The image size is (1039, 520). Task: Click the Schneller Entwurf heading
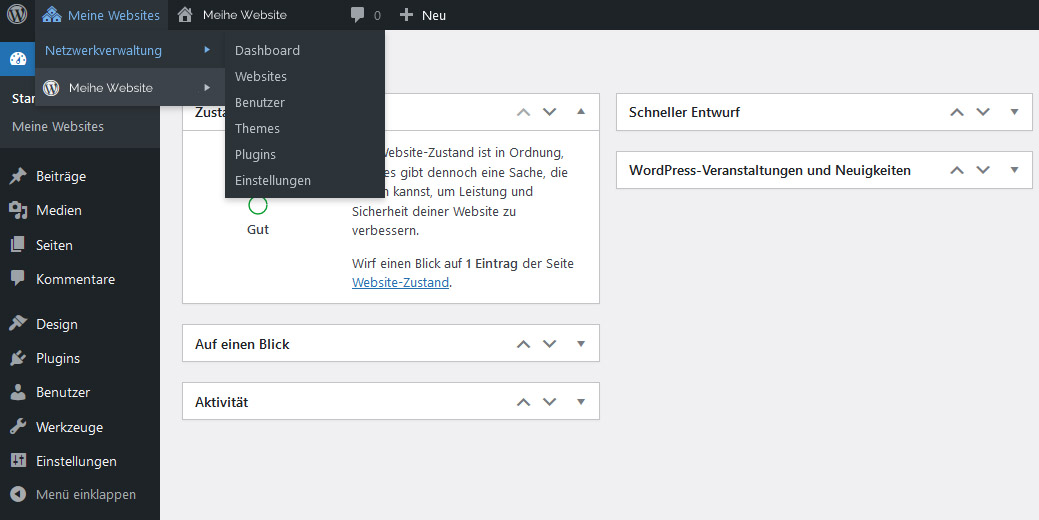684,112
